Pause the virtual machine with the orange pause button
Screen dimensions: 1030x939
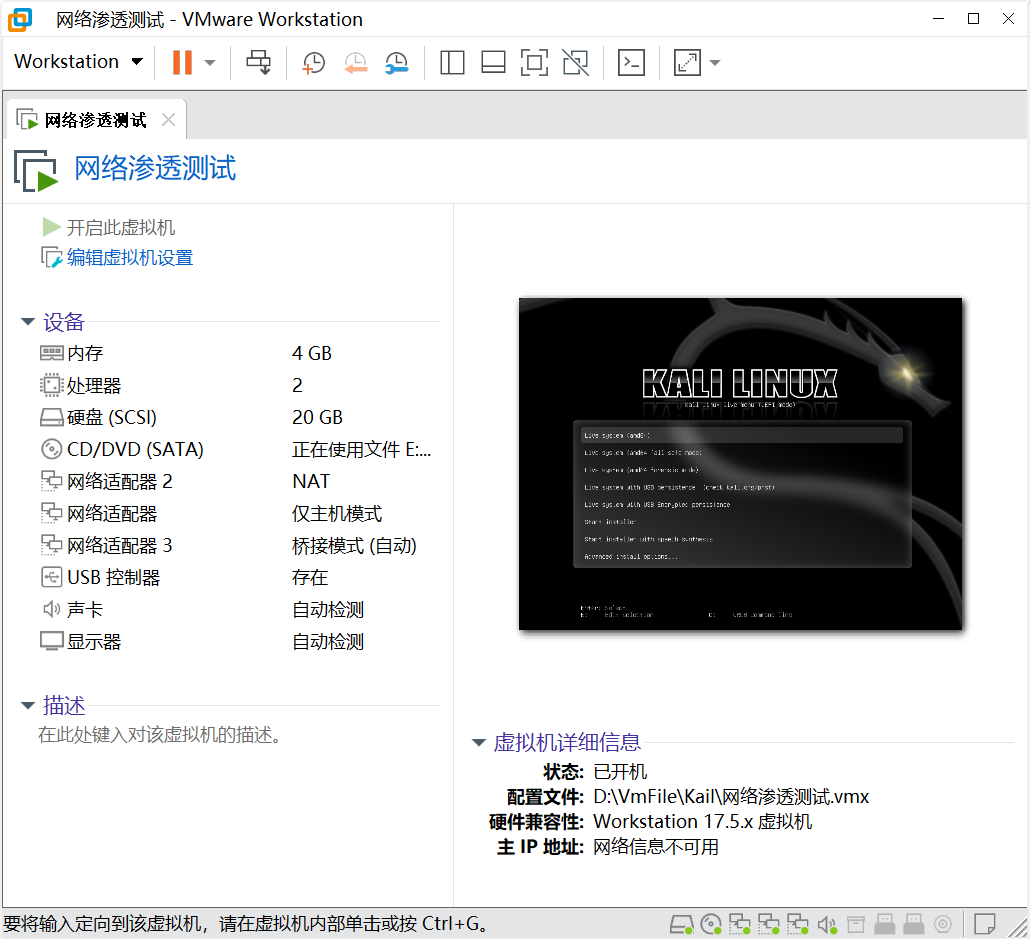182,62
